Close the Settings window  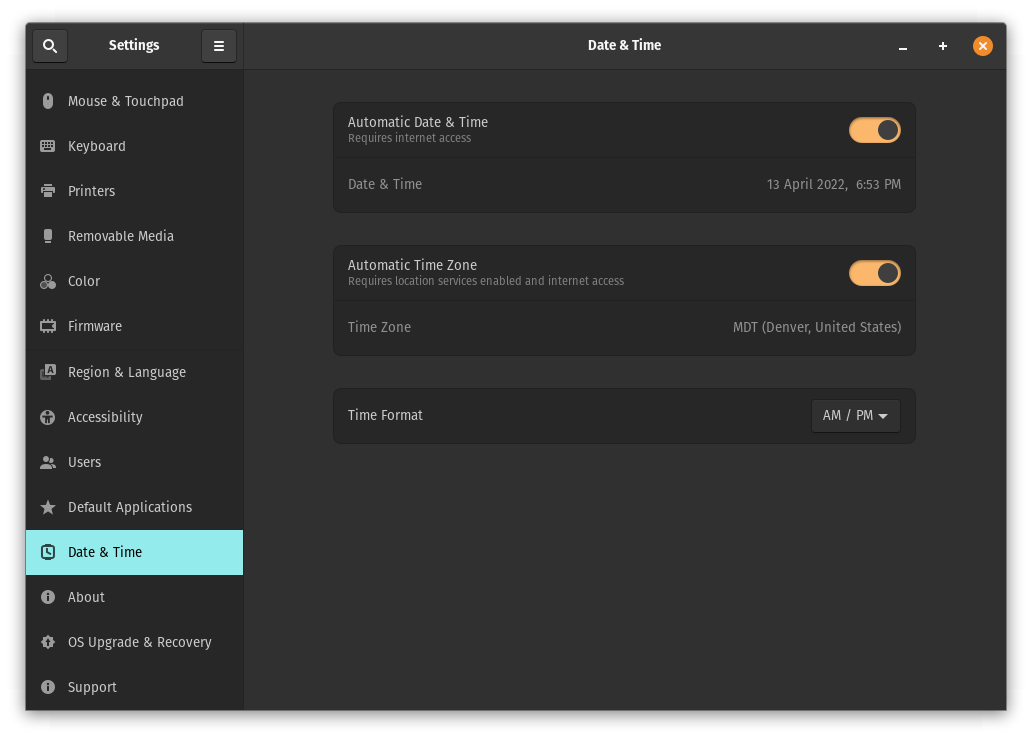click(x=983, y=46)
